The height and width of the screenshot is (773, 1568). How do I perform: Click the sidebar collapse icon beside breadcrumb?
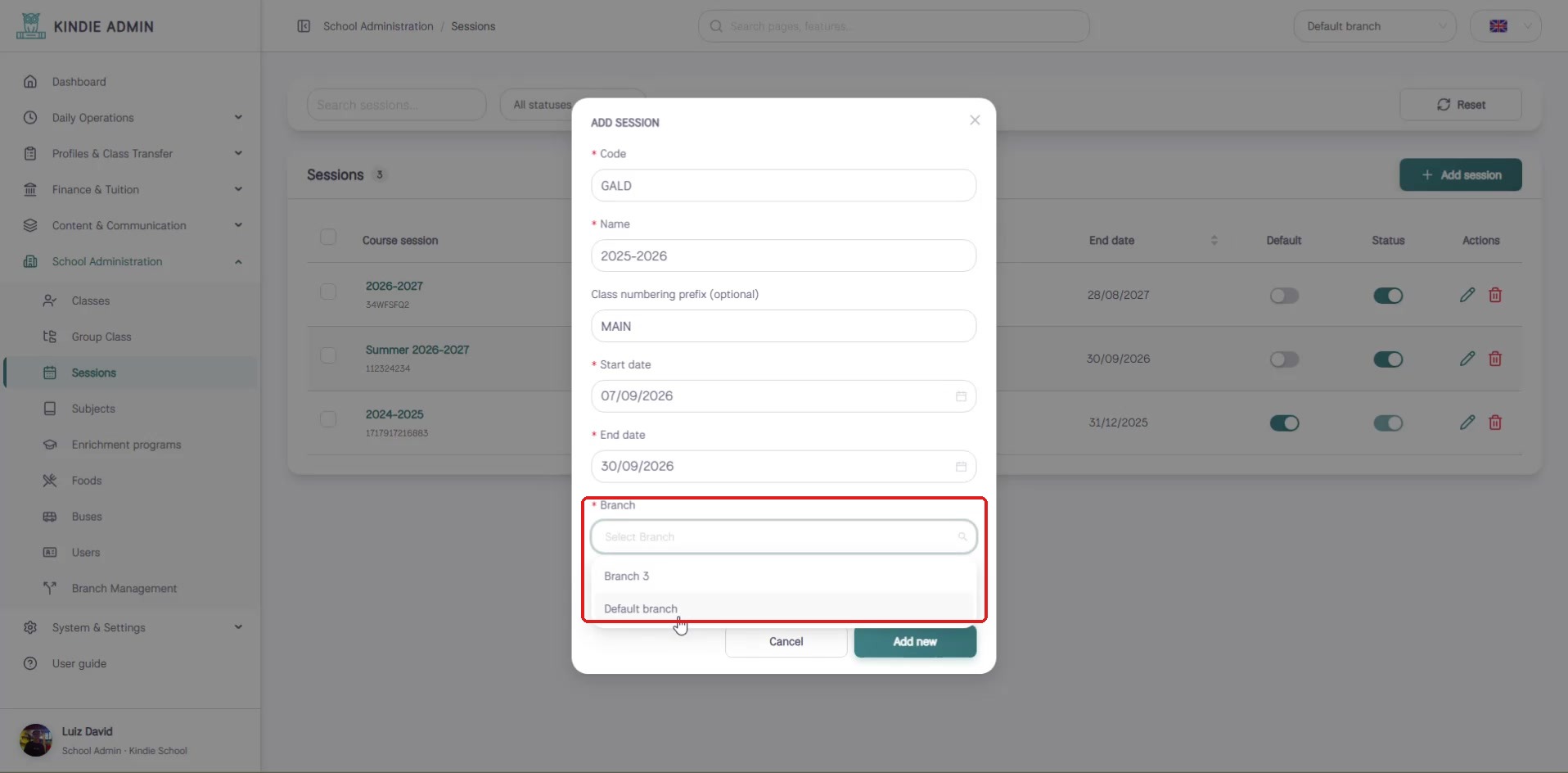[304, 26]
